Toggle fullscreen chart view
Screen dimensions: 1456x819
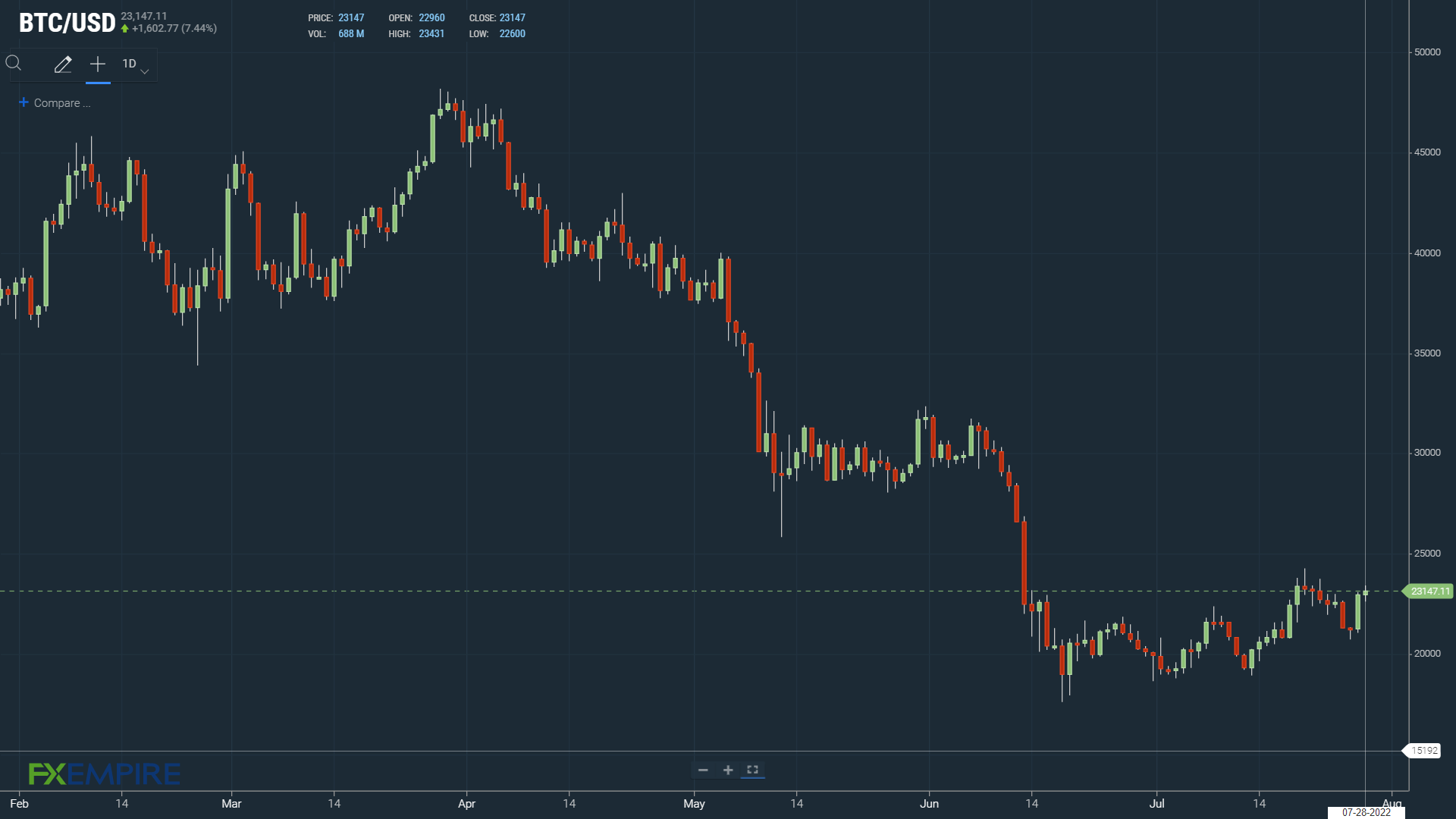tap(753, 770)
